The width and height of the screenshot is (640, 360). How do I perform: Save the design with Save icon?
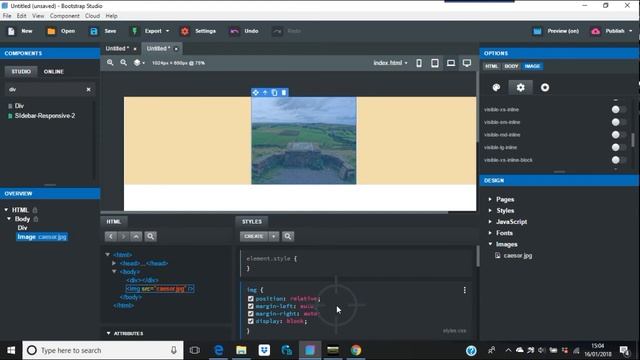click(x=93, y=31)
